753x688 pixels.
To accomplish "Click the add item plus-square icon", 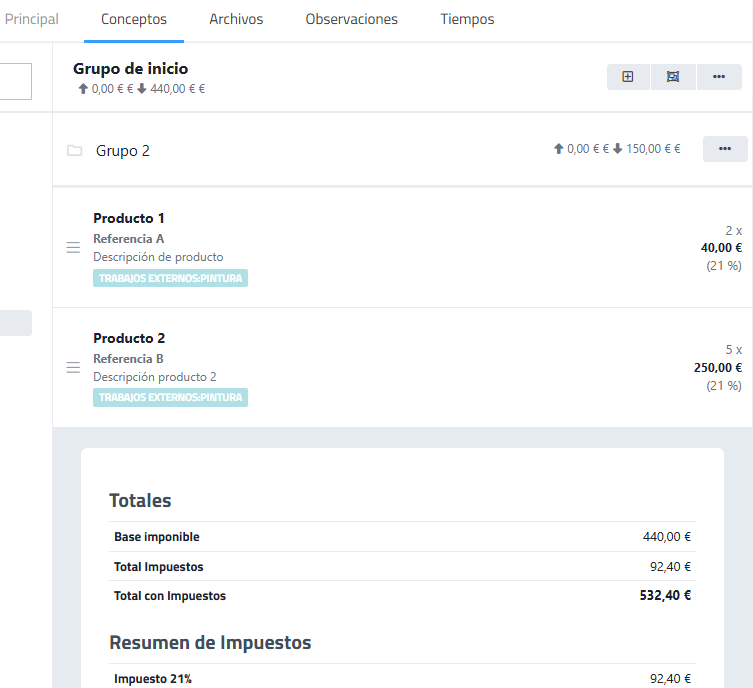I will pos(628,77).
